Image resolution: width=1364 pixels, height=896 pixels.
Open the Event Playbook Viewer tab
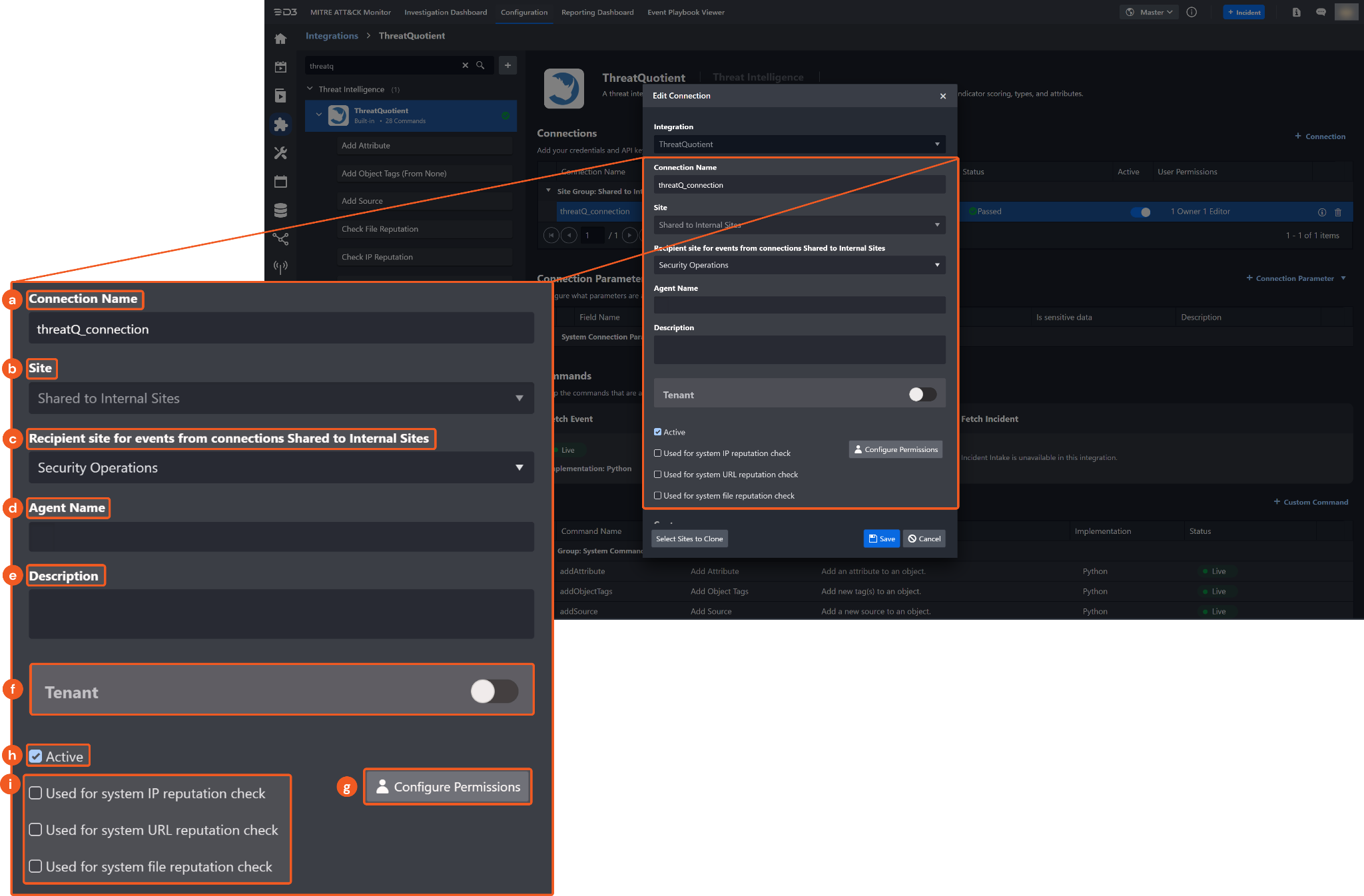tap(685, 12)
